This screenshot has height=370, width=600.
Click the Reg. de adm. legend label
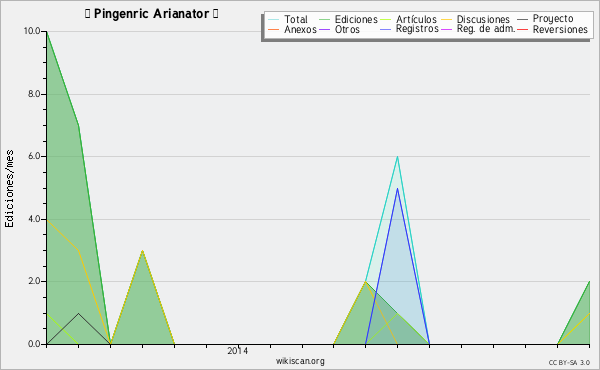click(486, 29)
